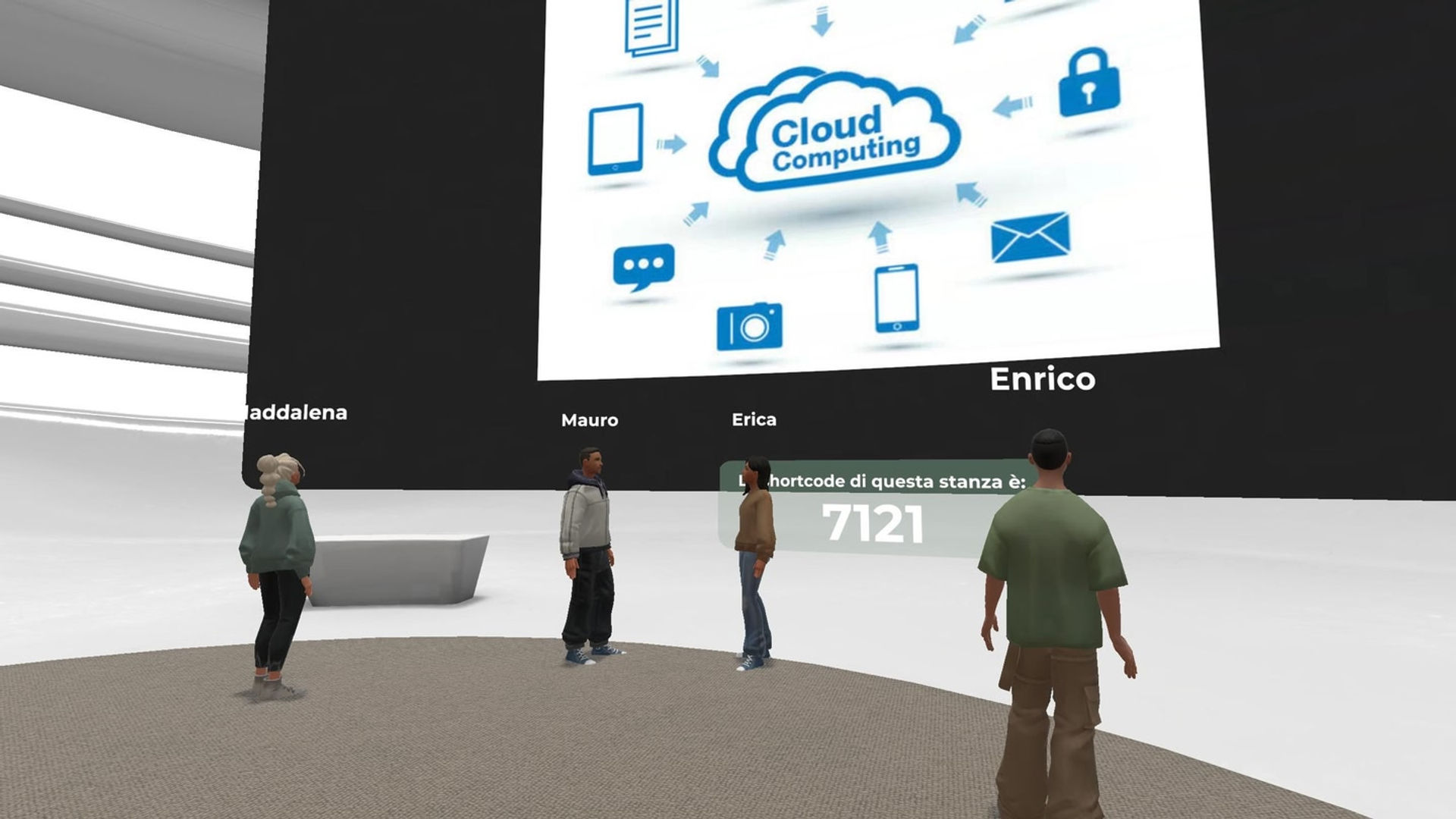The height and width of the screenshot is (819, 1456).
Task: Click the arrow above the smartphone icon
Action: pos(880,236)
